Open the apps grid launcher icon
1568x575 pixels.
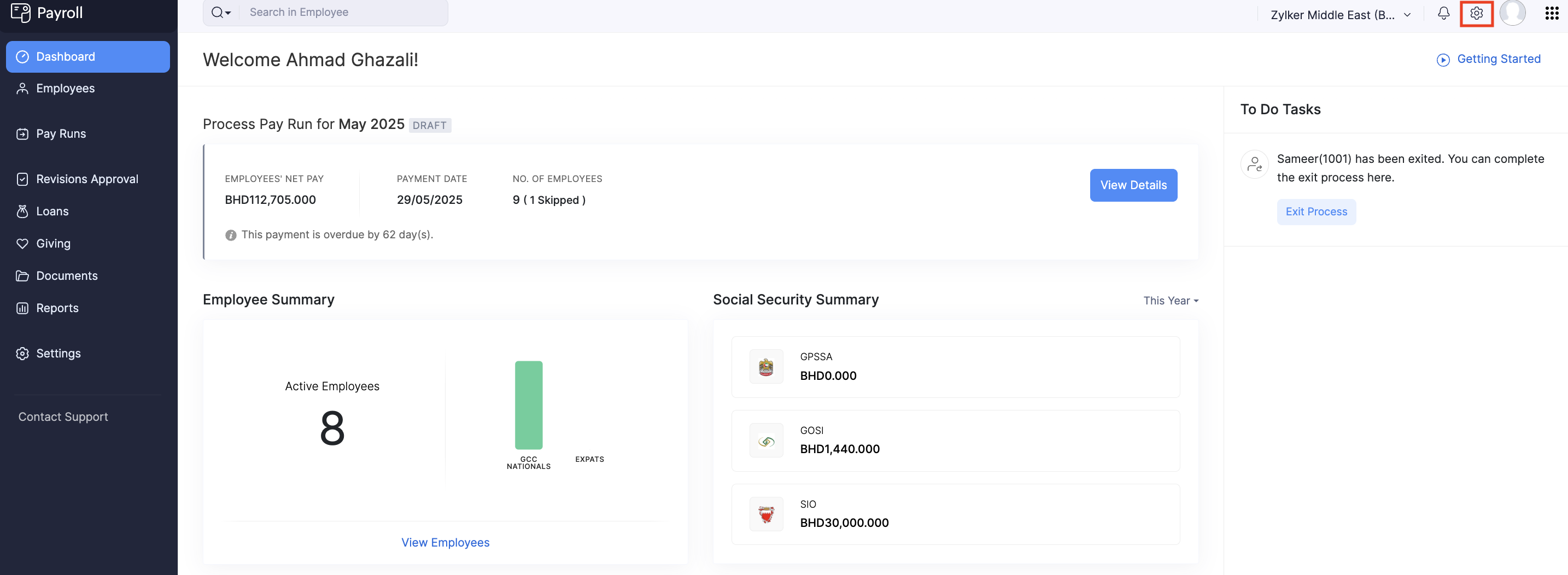pos(1552,13)
